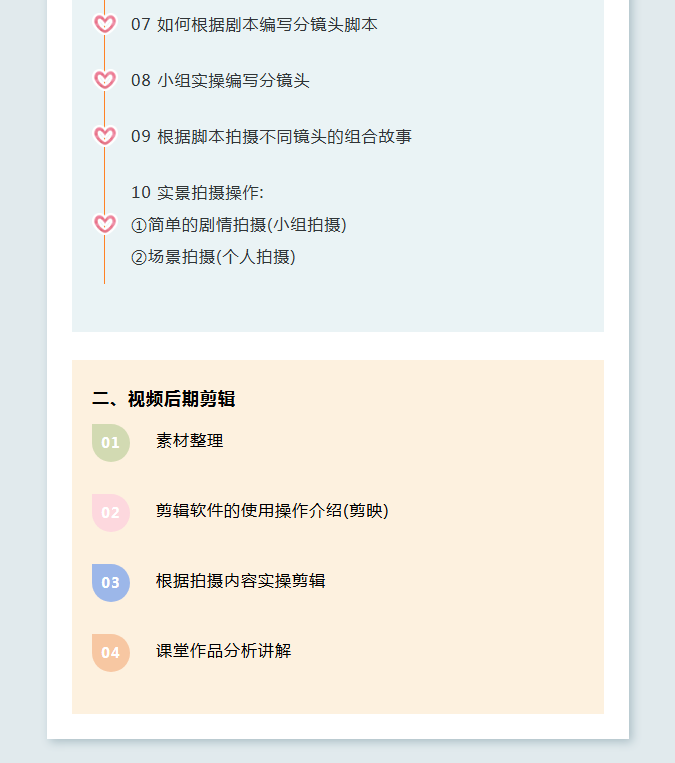Click ②场景拍摄(个人拍摄) line
Image resolution: width=675 pixels, height=763 pixels.
tap(213, 256)
